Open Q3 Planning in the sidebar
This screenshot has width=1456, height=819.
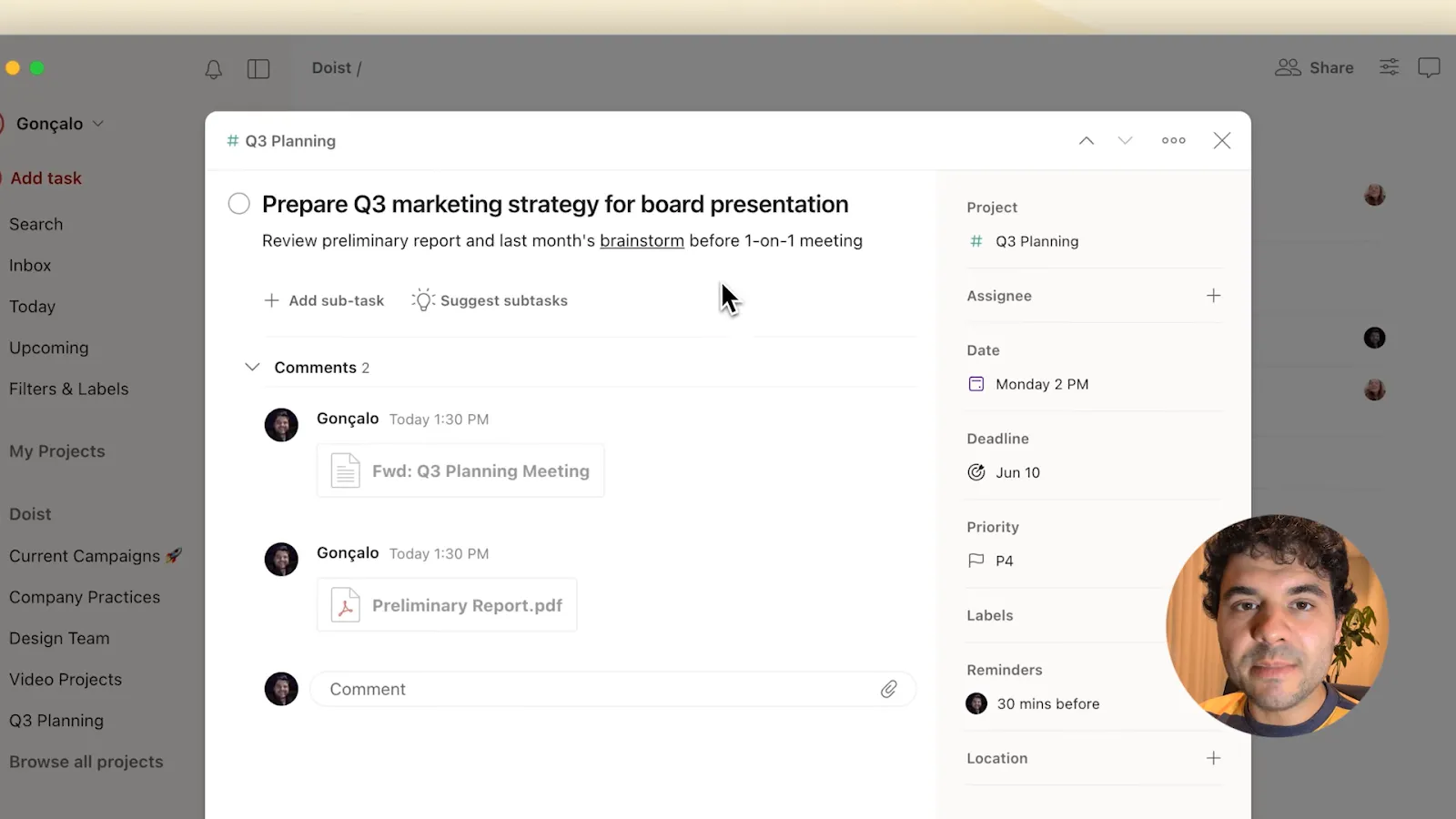[56, 721]
